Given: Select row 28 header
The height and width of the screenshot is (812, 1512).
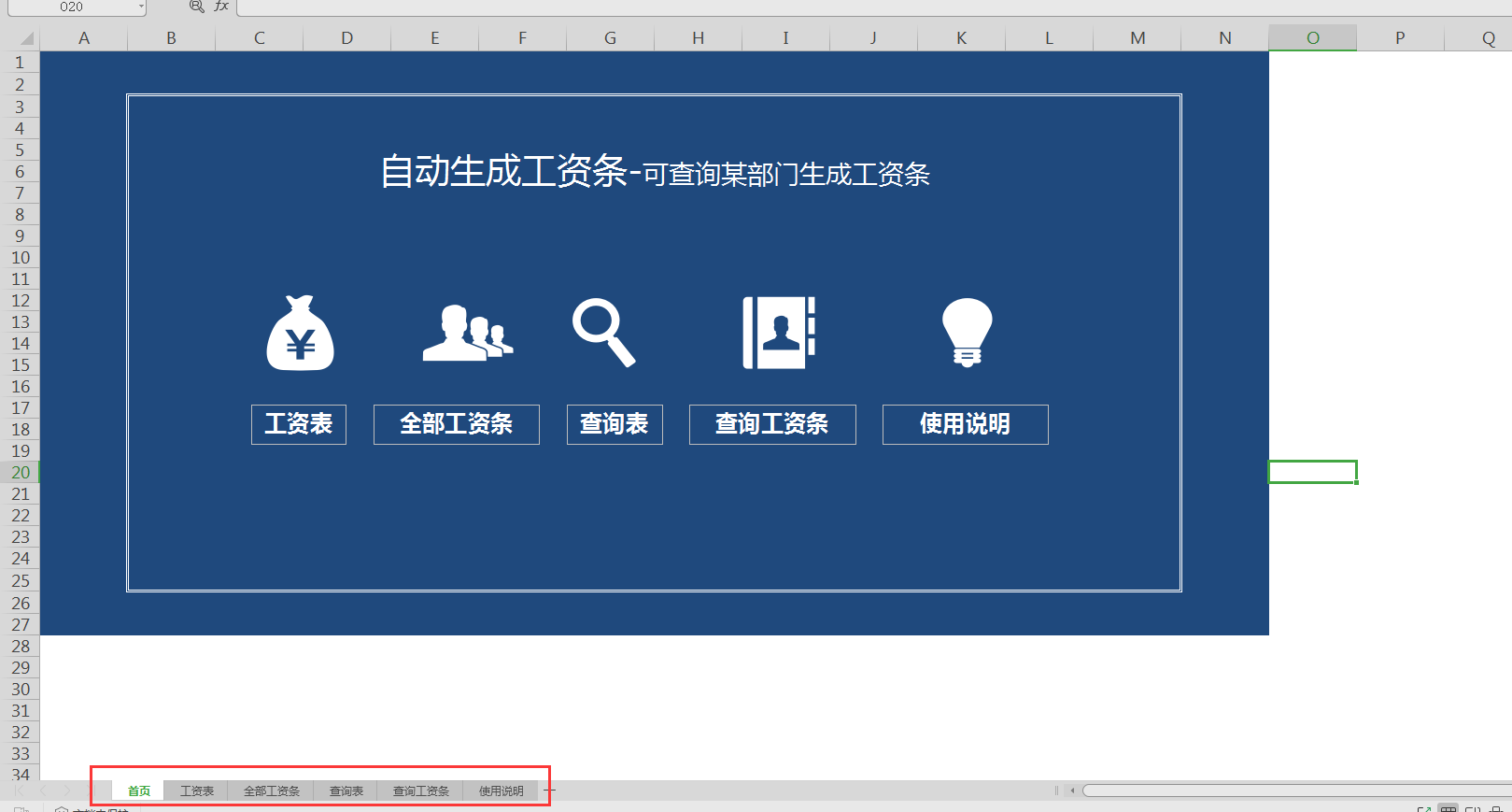Looking at the screenshot, I should click(x=20, y=646).
